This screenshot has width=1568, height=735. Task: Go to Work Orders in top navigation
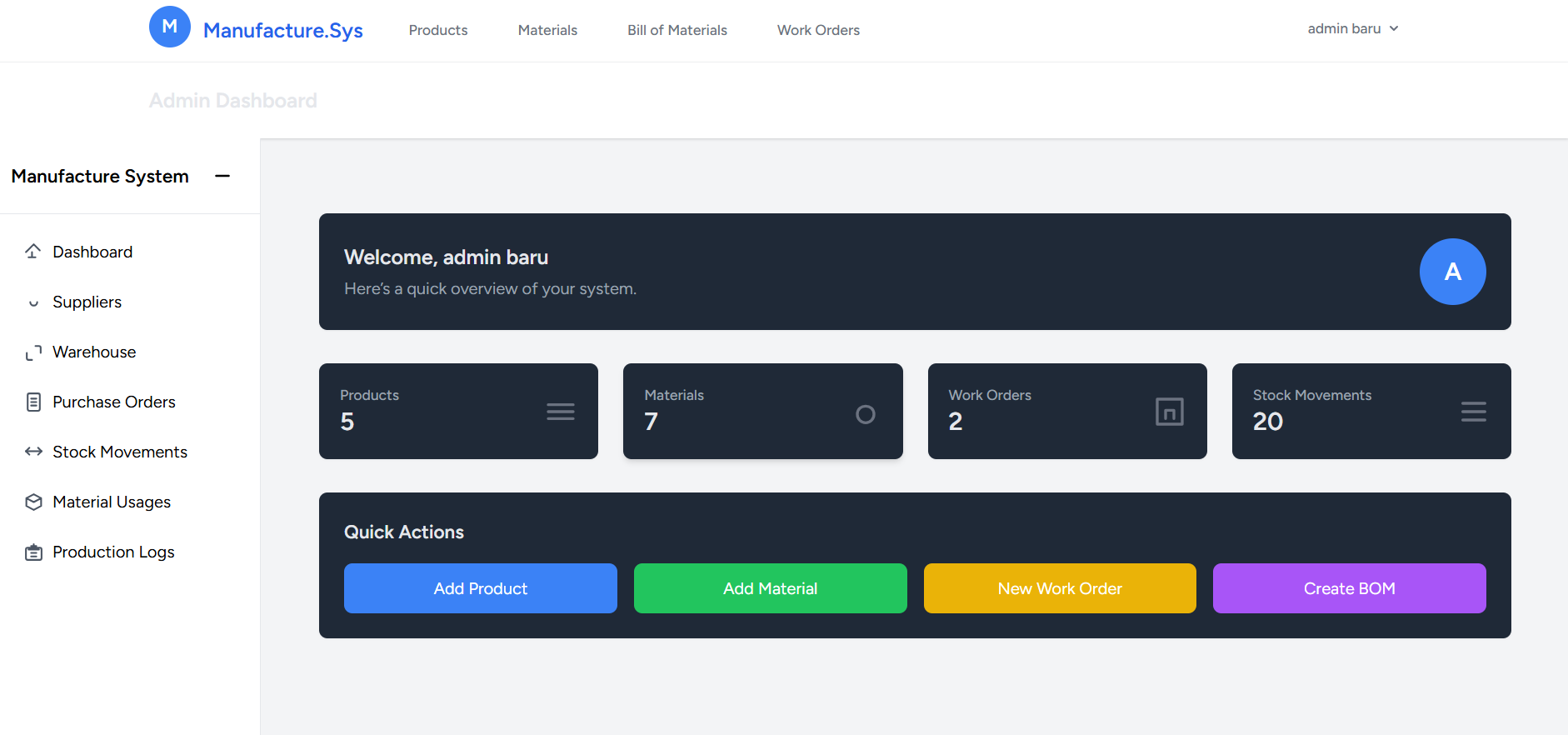(x=818, y=30)
